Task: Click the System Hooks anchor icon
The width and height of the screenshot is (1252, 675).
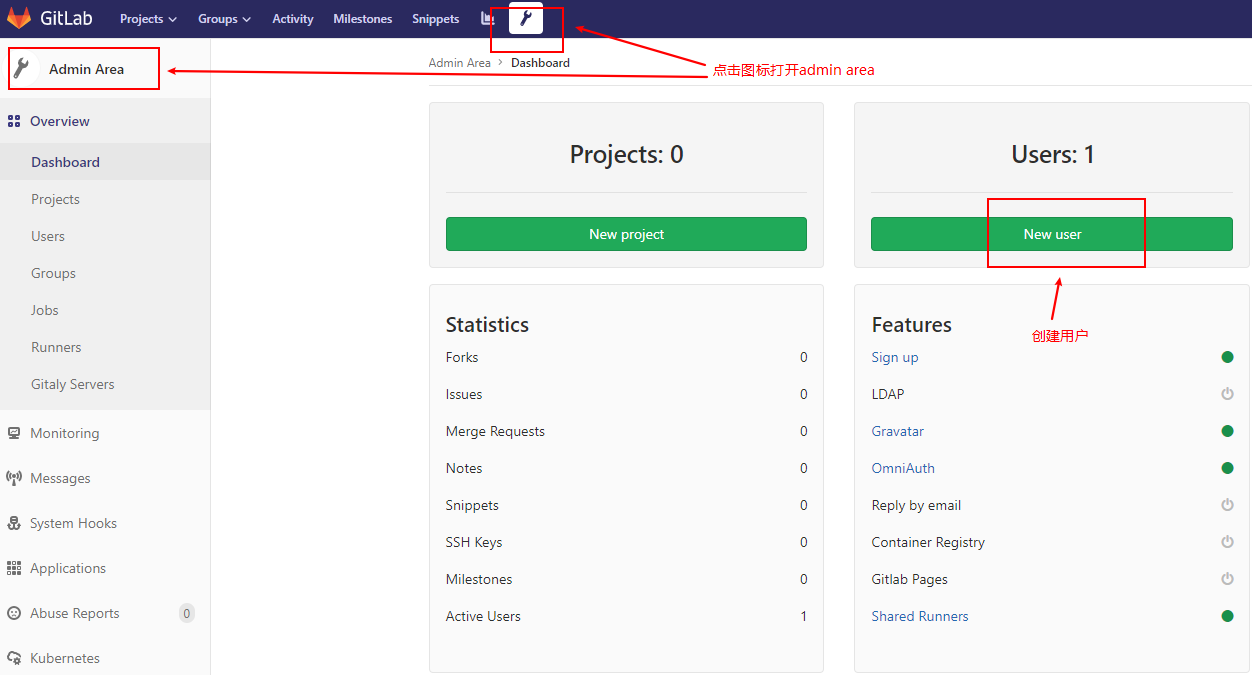Action: [x=14, y=523]
